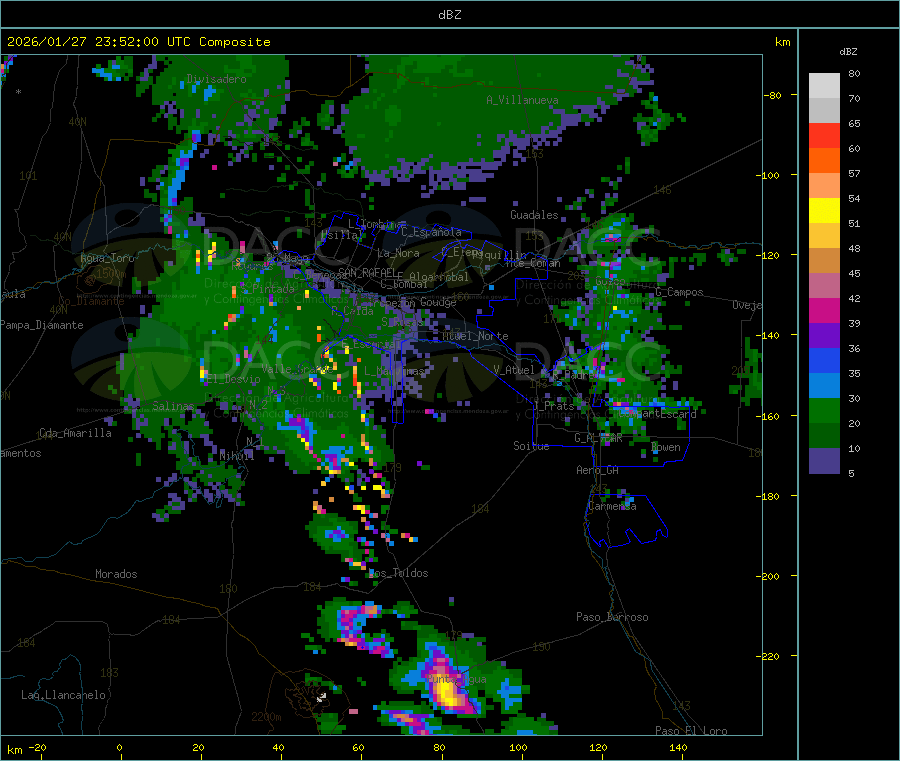Screen dimensions: 900x761
Task: Click the 'A_Villanueva' map label
Action: 522,100
